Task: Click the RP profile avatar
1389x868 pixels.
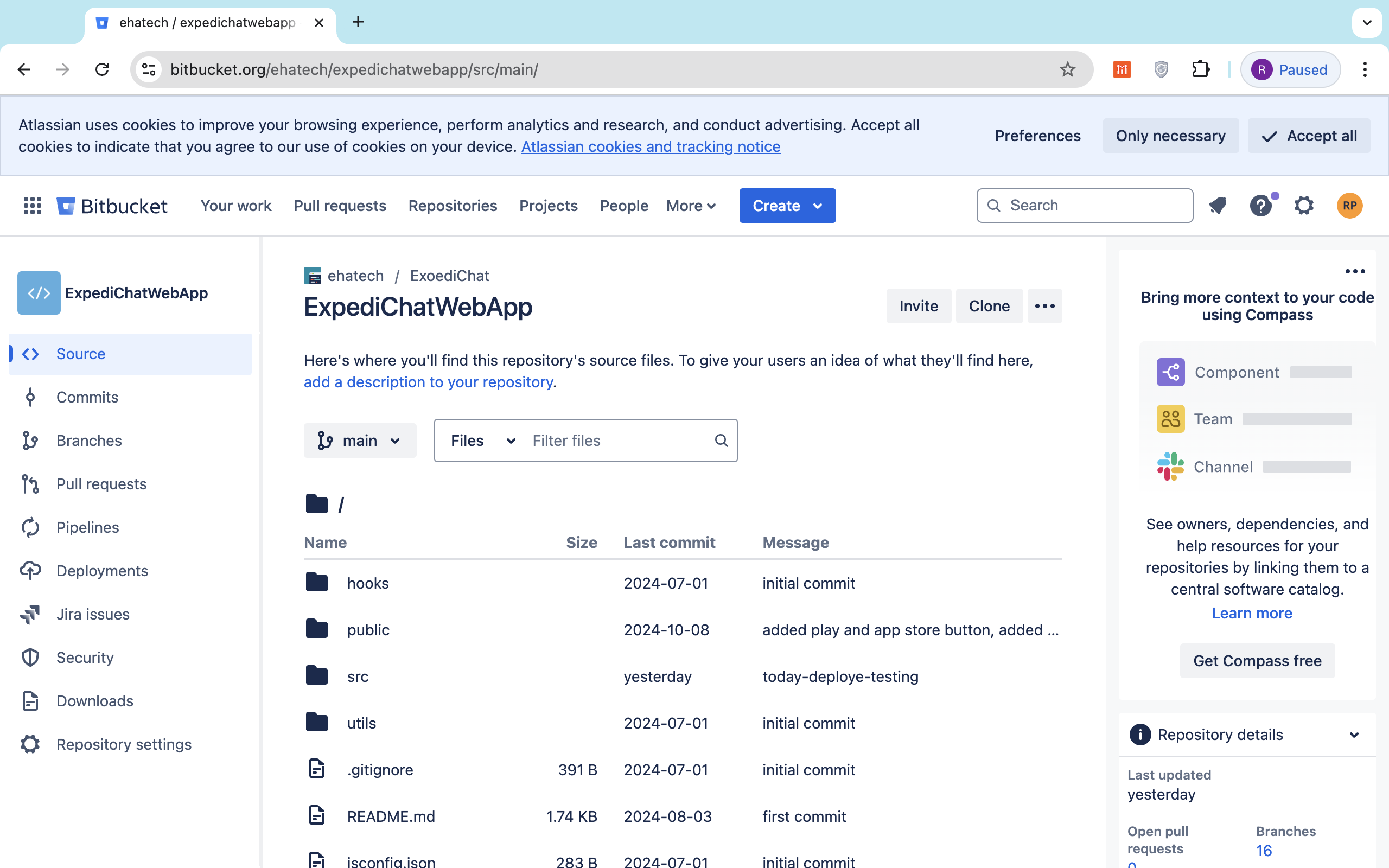Action: [x=1349, y=206]
